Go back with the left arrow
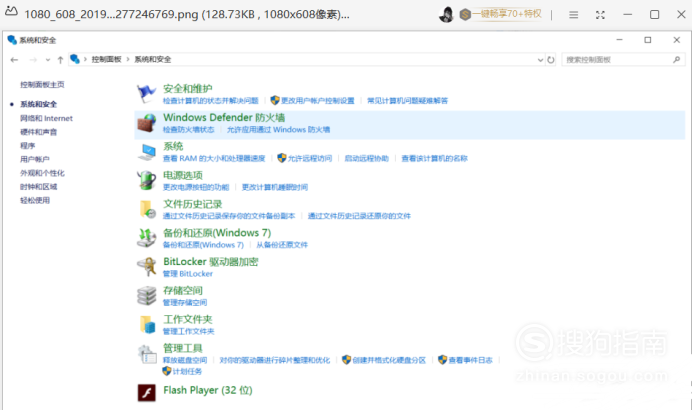This screenshot has width=692, height=410. [14, 60]
